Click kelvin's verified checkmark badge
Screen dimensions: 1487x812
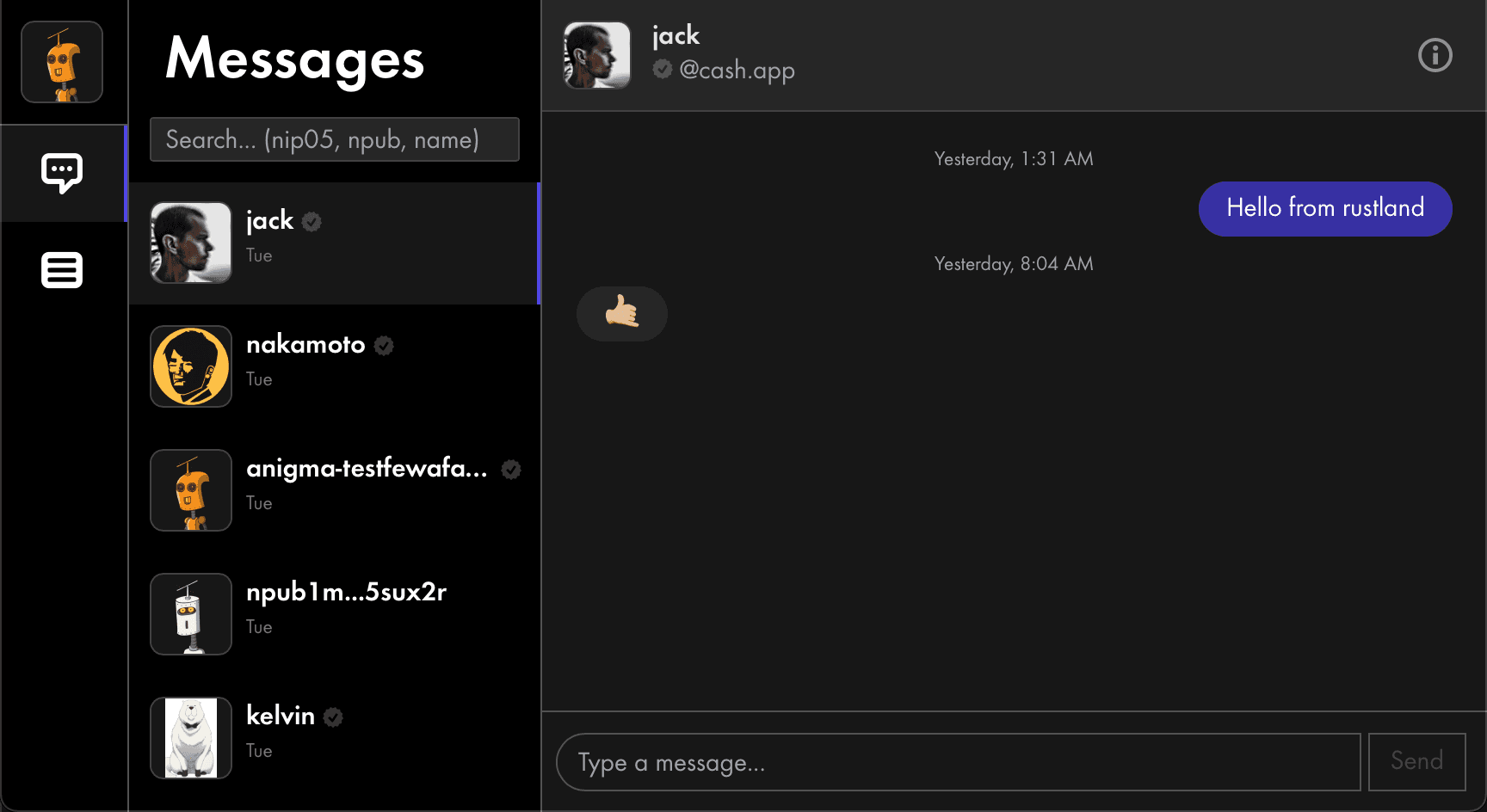pos(333,717)
